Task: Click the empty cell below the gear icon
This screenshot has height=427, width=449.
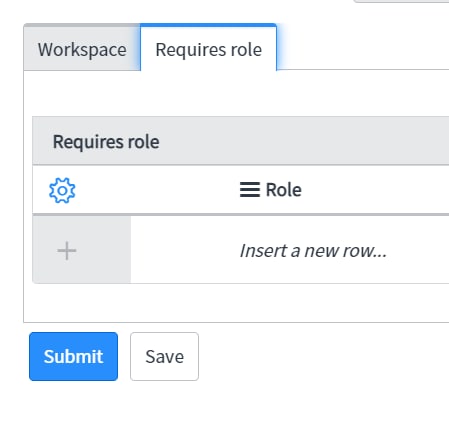Action: (x=82, y=250)
